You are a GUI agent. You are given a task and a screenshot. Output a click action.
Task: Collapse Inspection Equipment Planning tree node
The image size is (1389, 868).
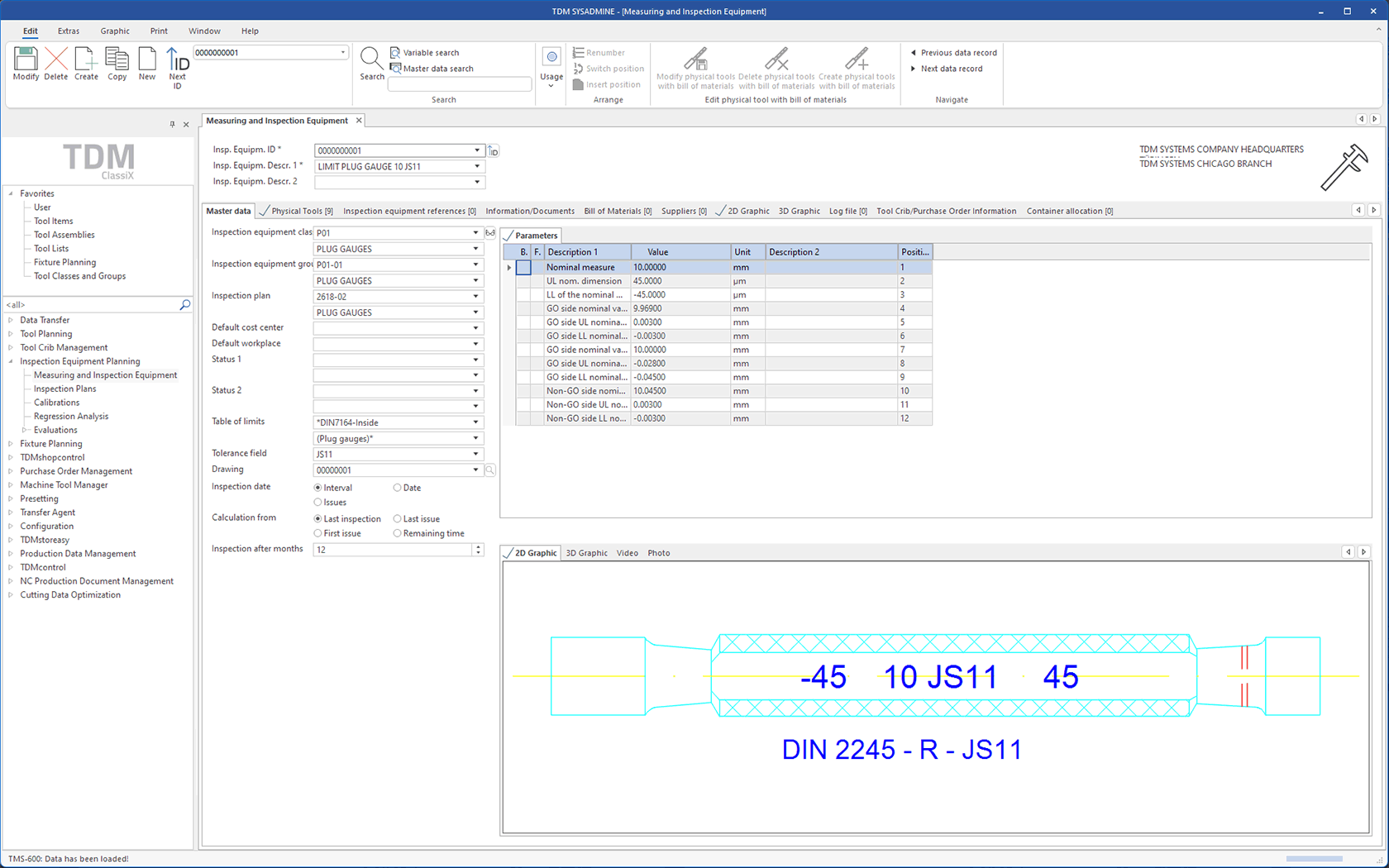coord(11,361)
